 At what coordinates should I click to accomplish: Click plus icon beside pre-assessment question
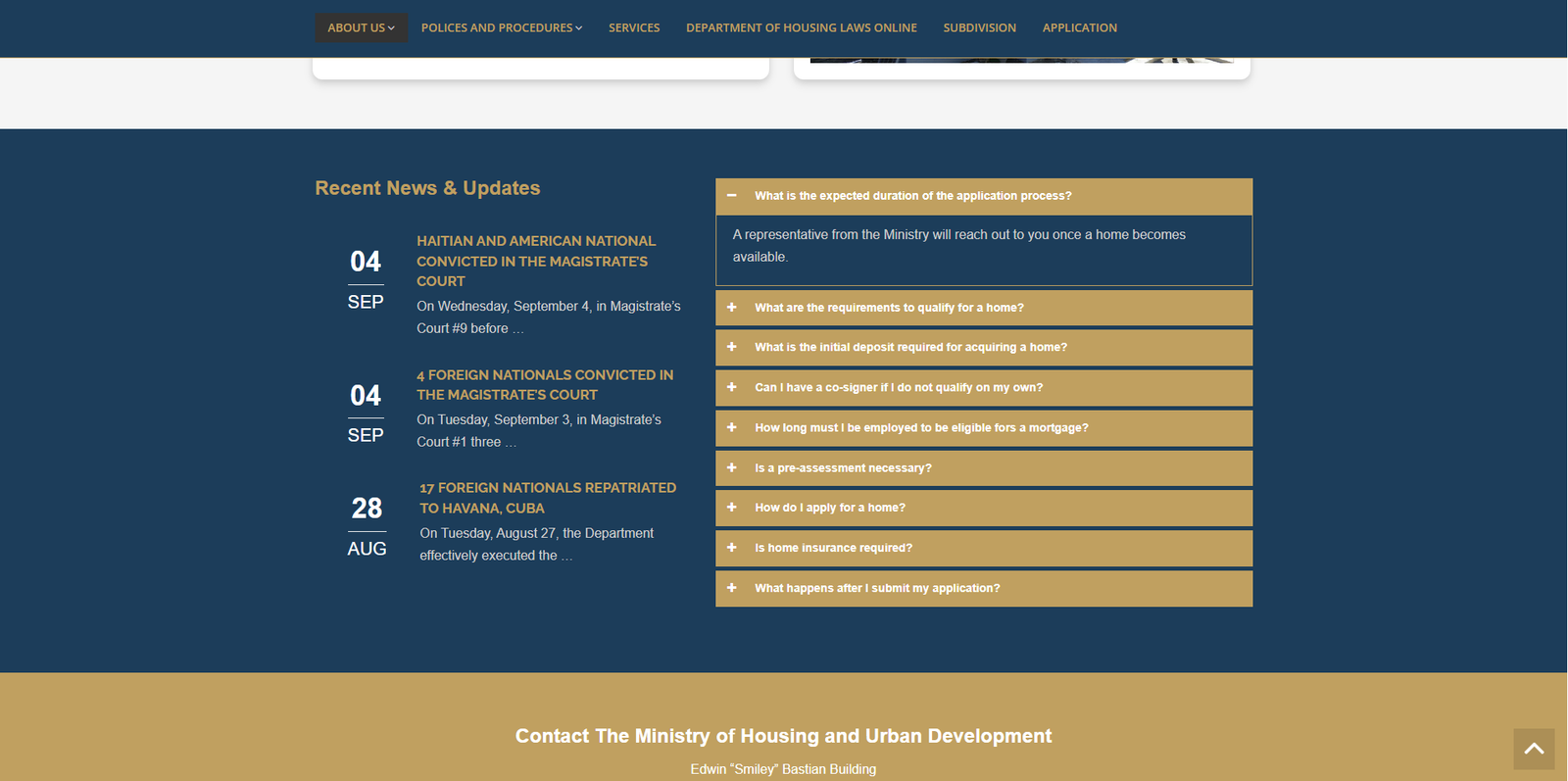click(x=732, y=467)
